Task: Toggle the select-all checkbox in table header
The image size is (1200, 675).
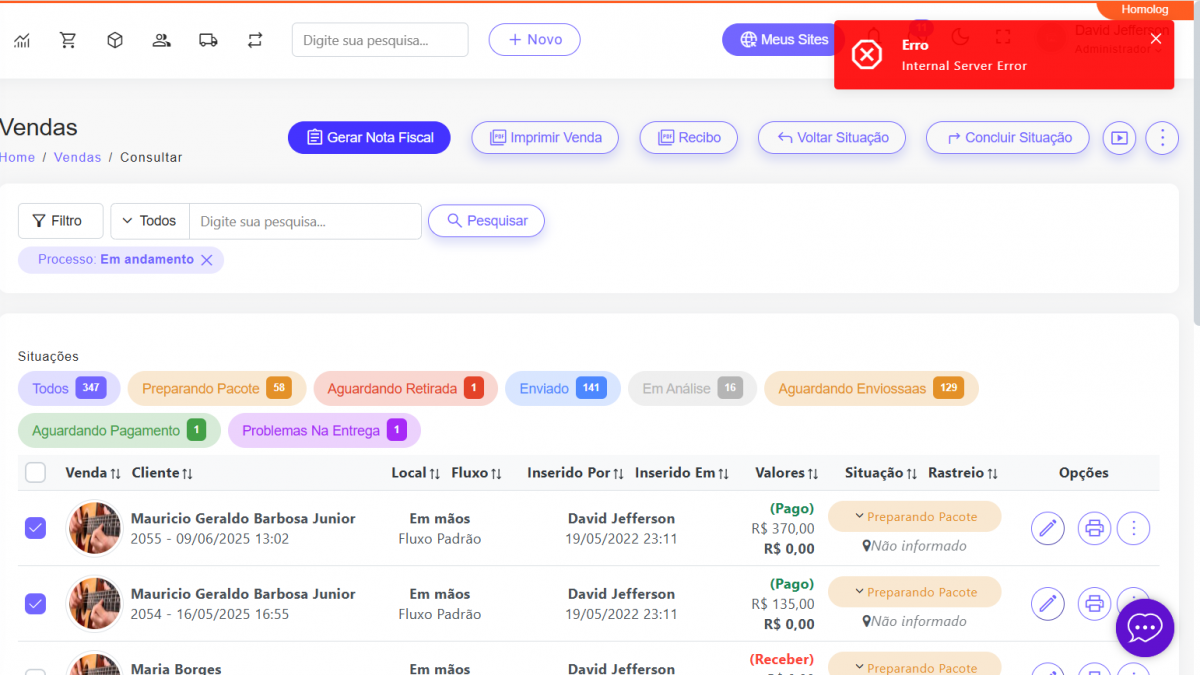Action: pyautogui.click(x=35, y=473)
